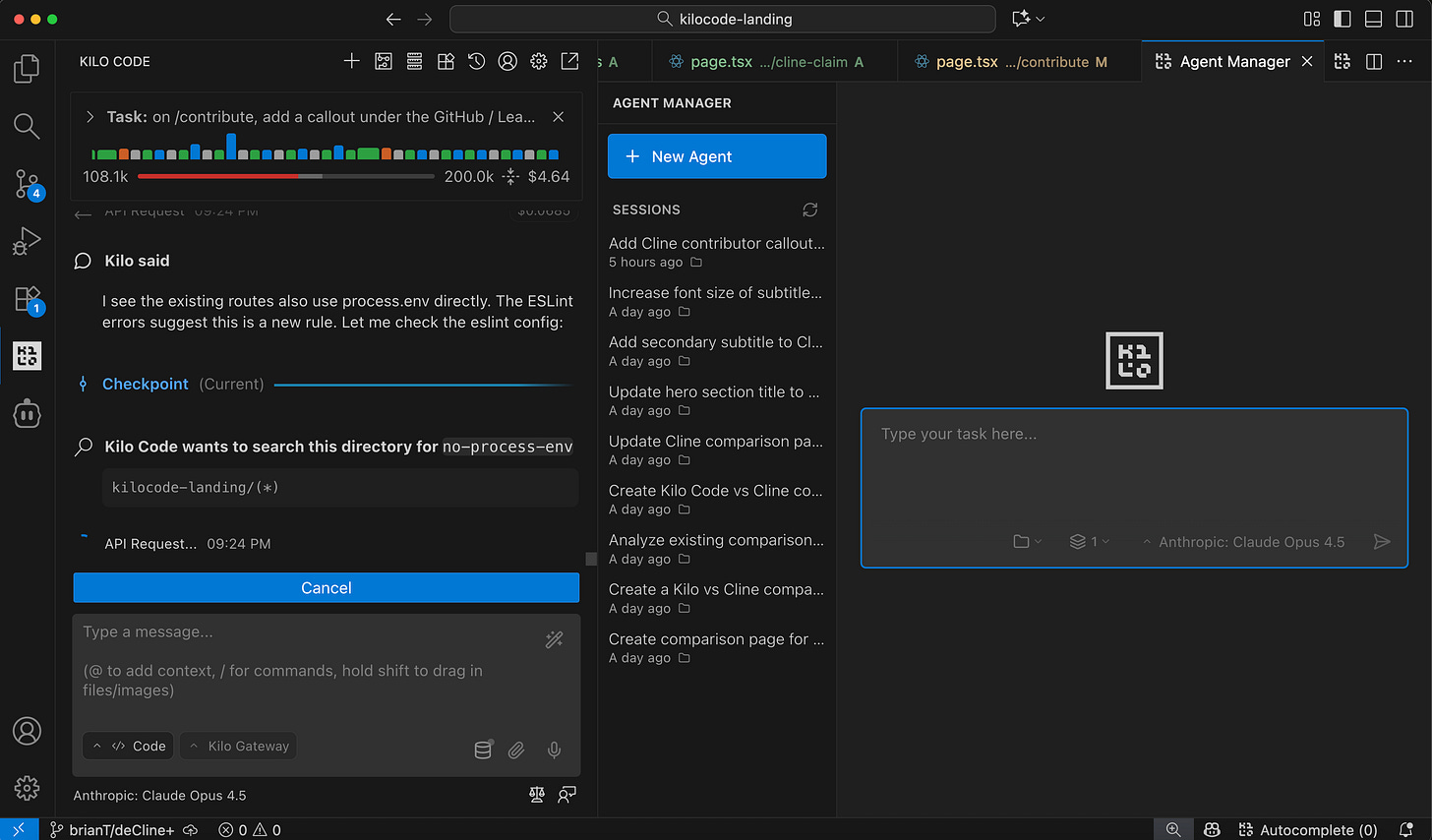Click the enhance prompt wand icon
The height and width of the screenshot is (840, 1432).
pyautogui.click(x=554, y=639)
